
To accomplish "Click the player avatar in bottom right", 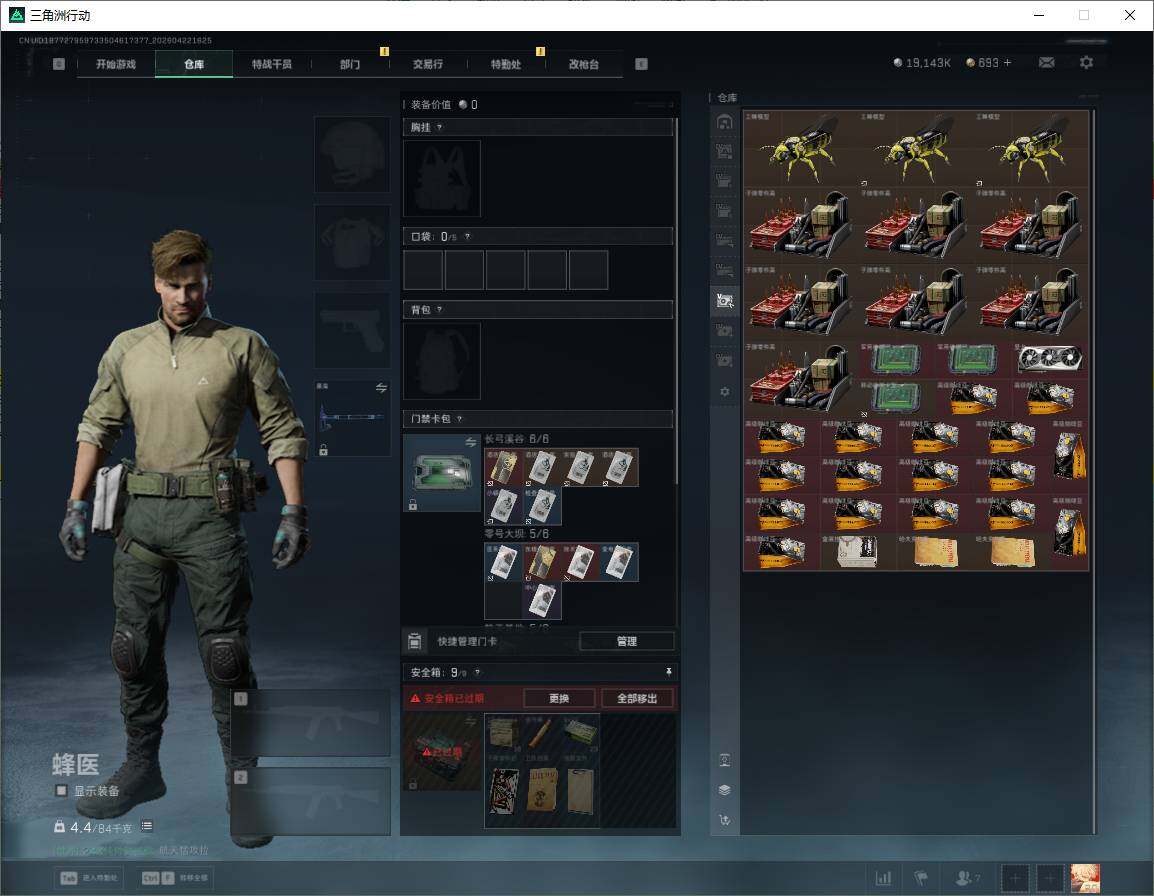I will 1085,878.
